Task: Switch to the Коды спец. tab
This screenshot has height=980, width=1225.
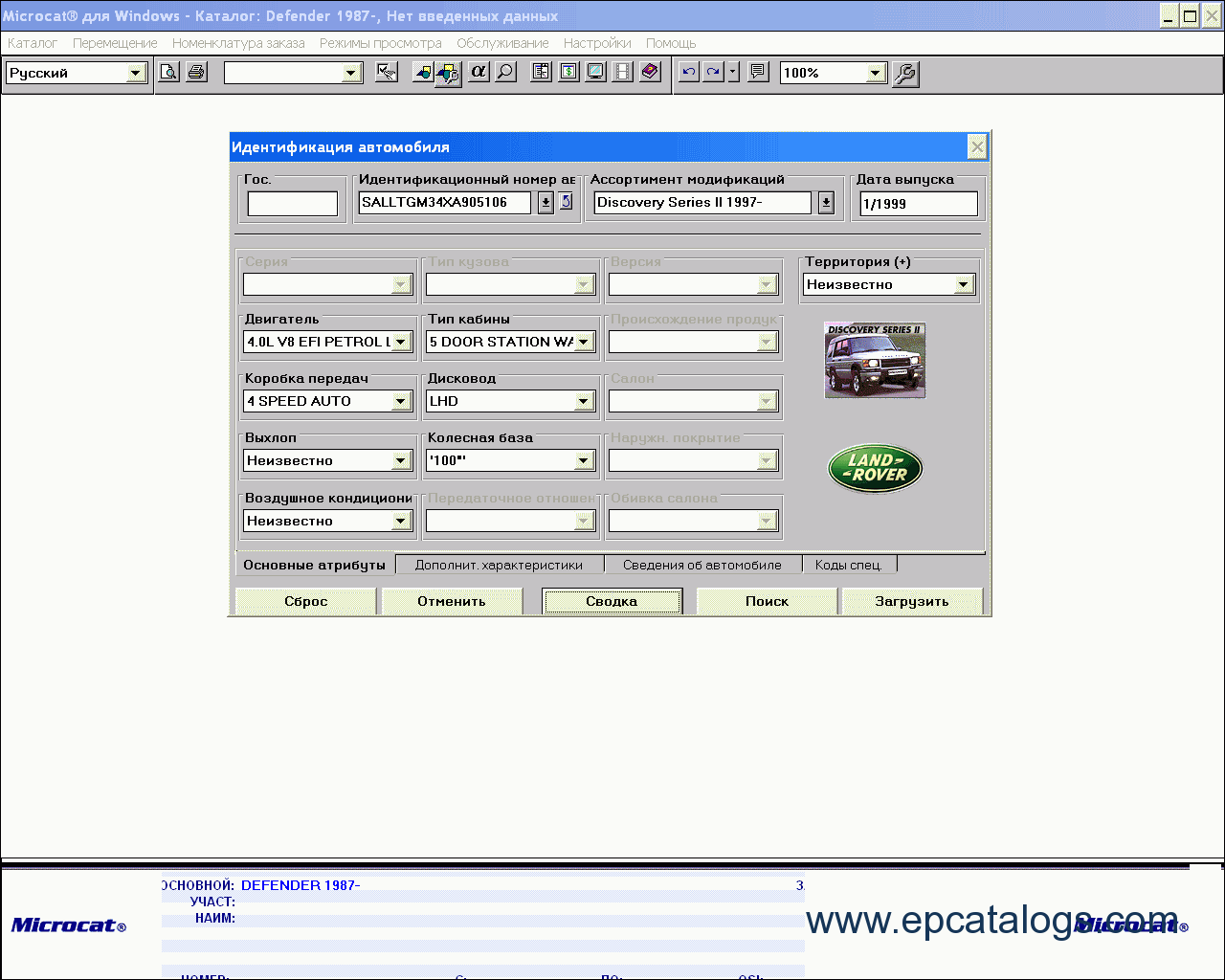Action: 848,565
